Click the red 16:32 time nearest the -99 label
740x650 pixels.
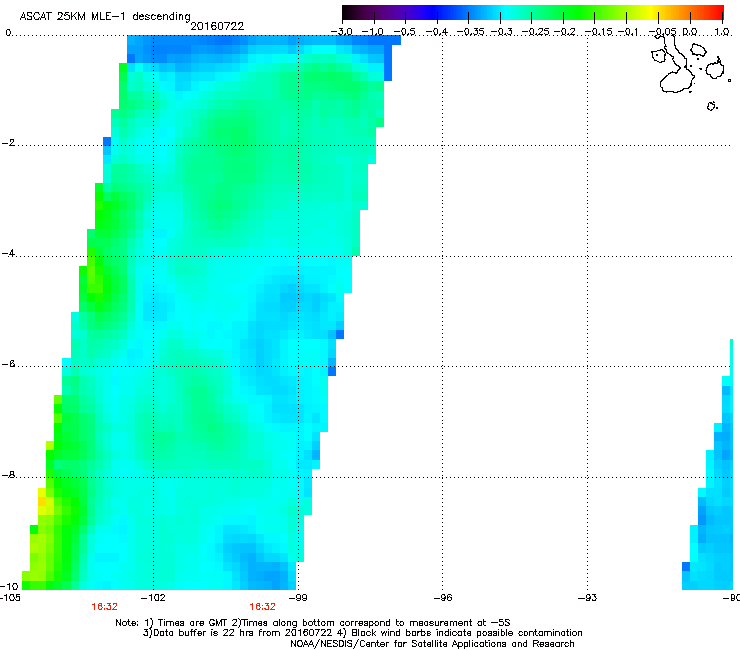point(262,607)
